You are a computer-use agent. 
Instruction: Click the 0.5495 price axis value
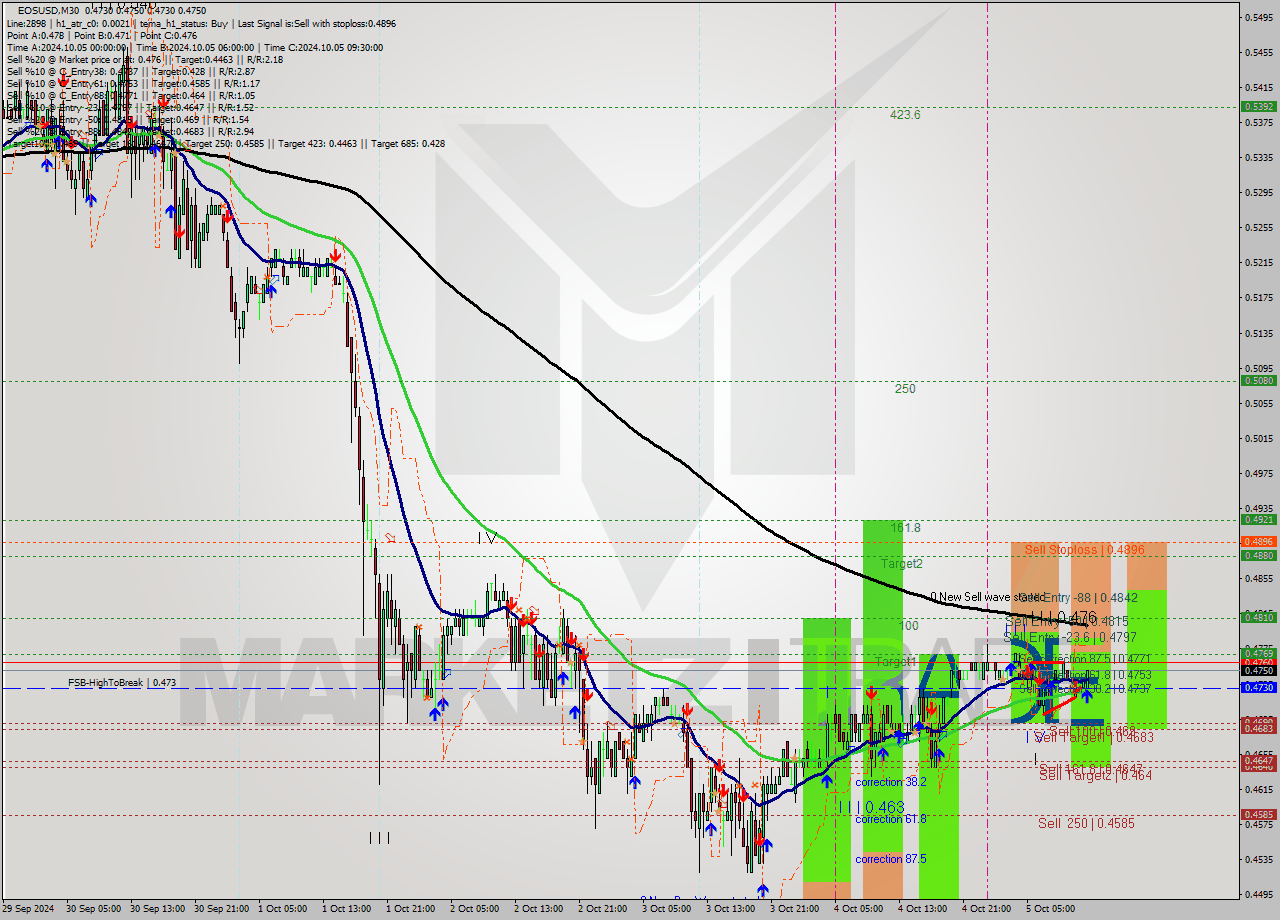(x=1257, y=17)
